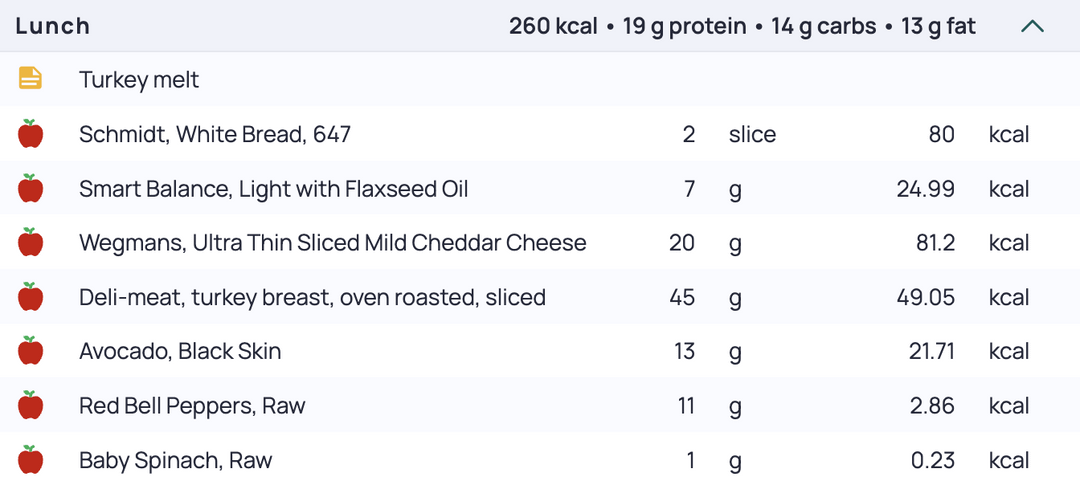The height and width of the screenshot is (485, 1080).
Task: Change the g unit for Red Bell Peppers
Action: [735, 408]
